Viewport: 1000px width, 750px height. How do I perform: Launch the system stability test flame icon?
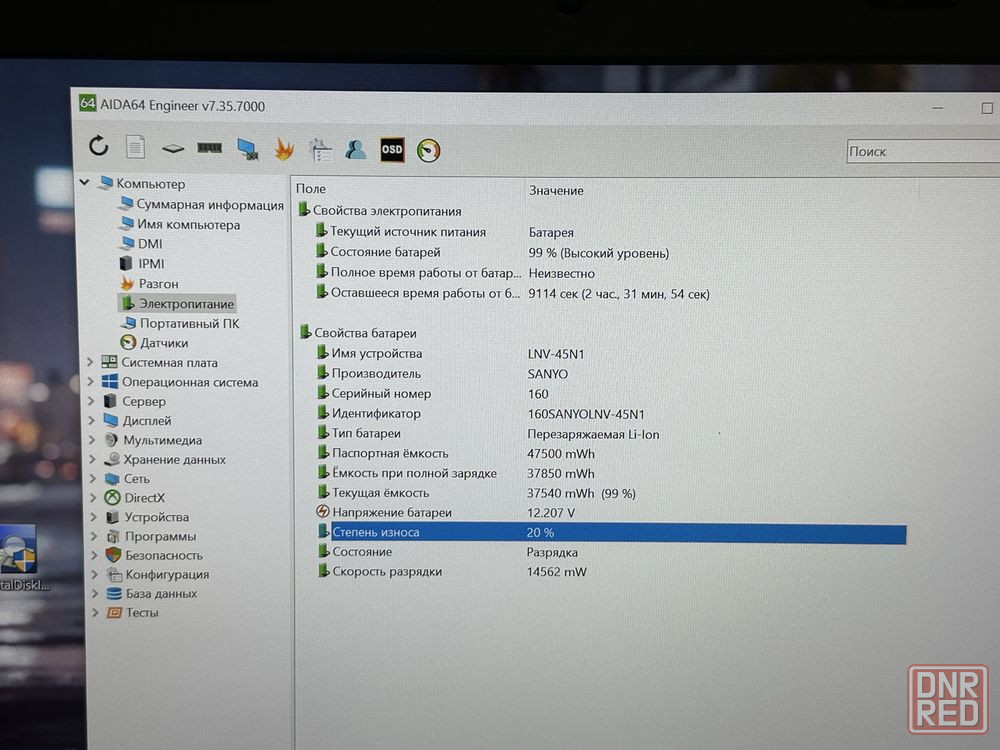click(284, 150)
